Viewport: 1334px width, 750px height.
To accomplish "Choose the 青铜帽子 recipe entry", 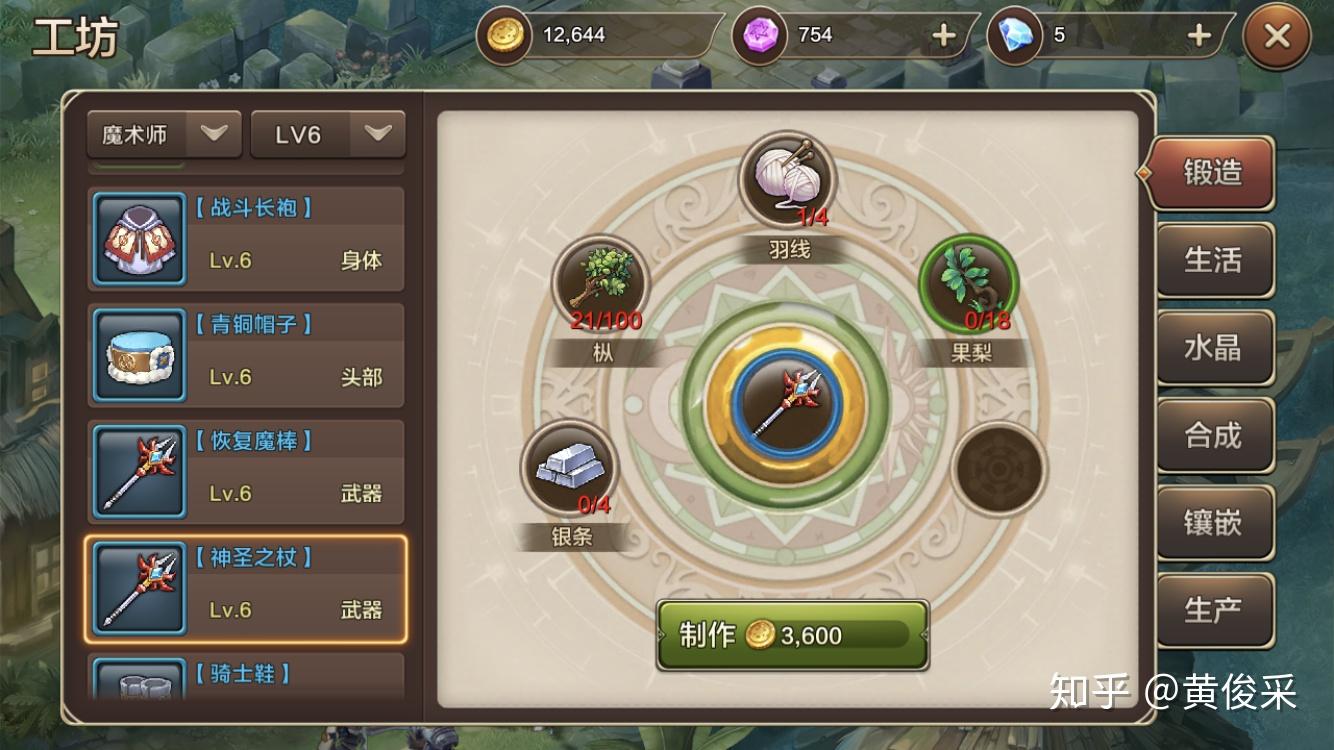I will tap(246, 355).
